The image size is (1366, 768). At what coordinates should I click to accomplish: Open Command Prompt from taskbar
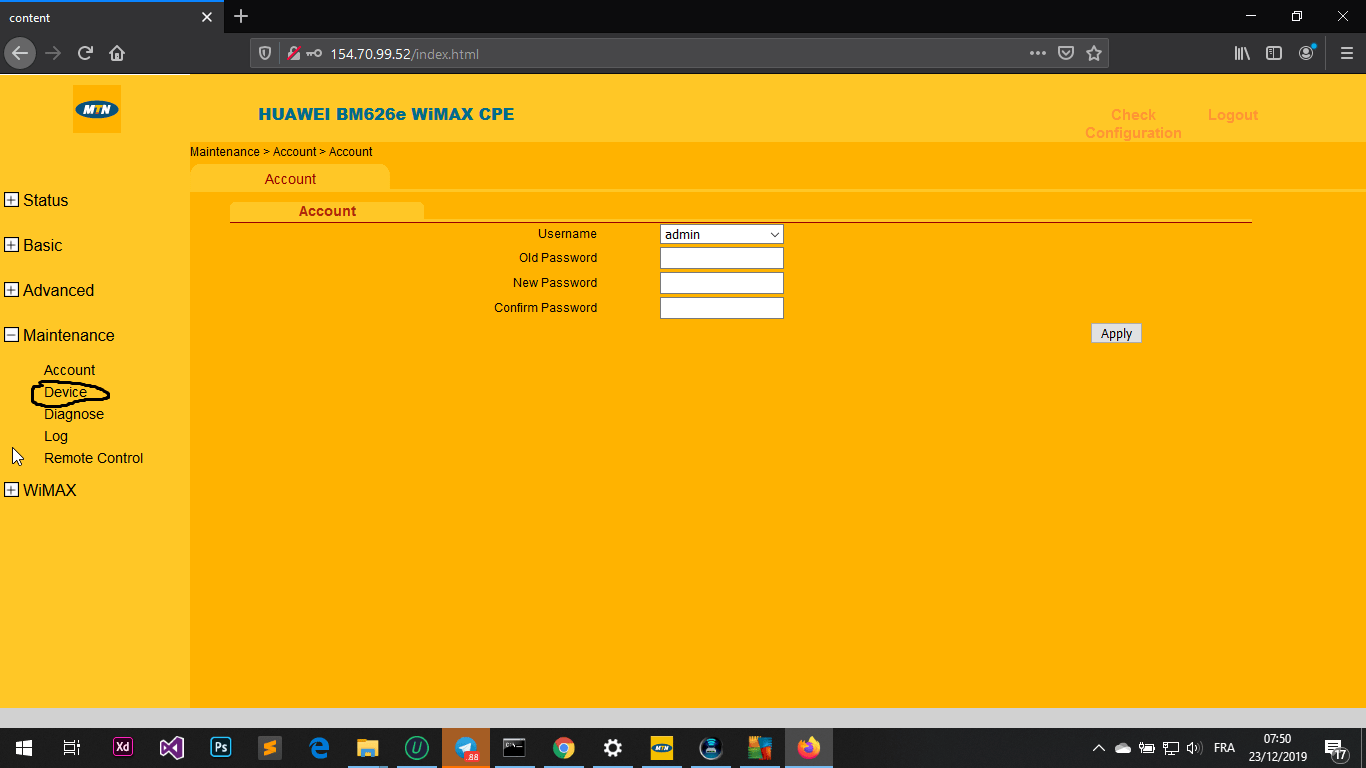point(515,748)
